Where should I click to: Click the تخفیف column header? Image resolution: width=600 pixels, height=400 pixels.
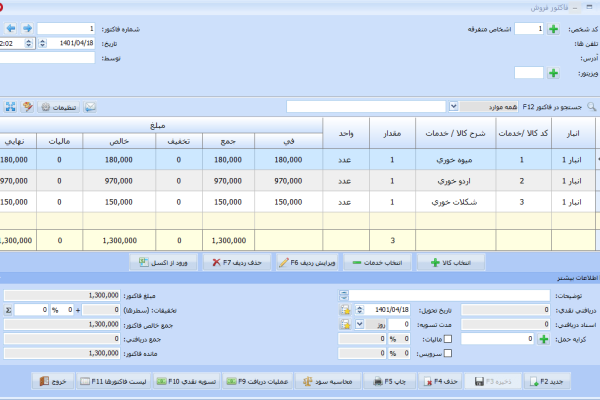pos(179,141)
